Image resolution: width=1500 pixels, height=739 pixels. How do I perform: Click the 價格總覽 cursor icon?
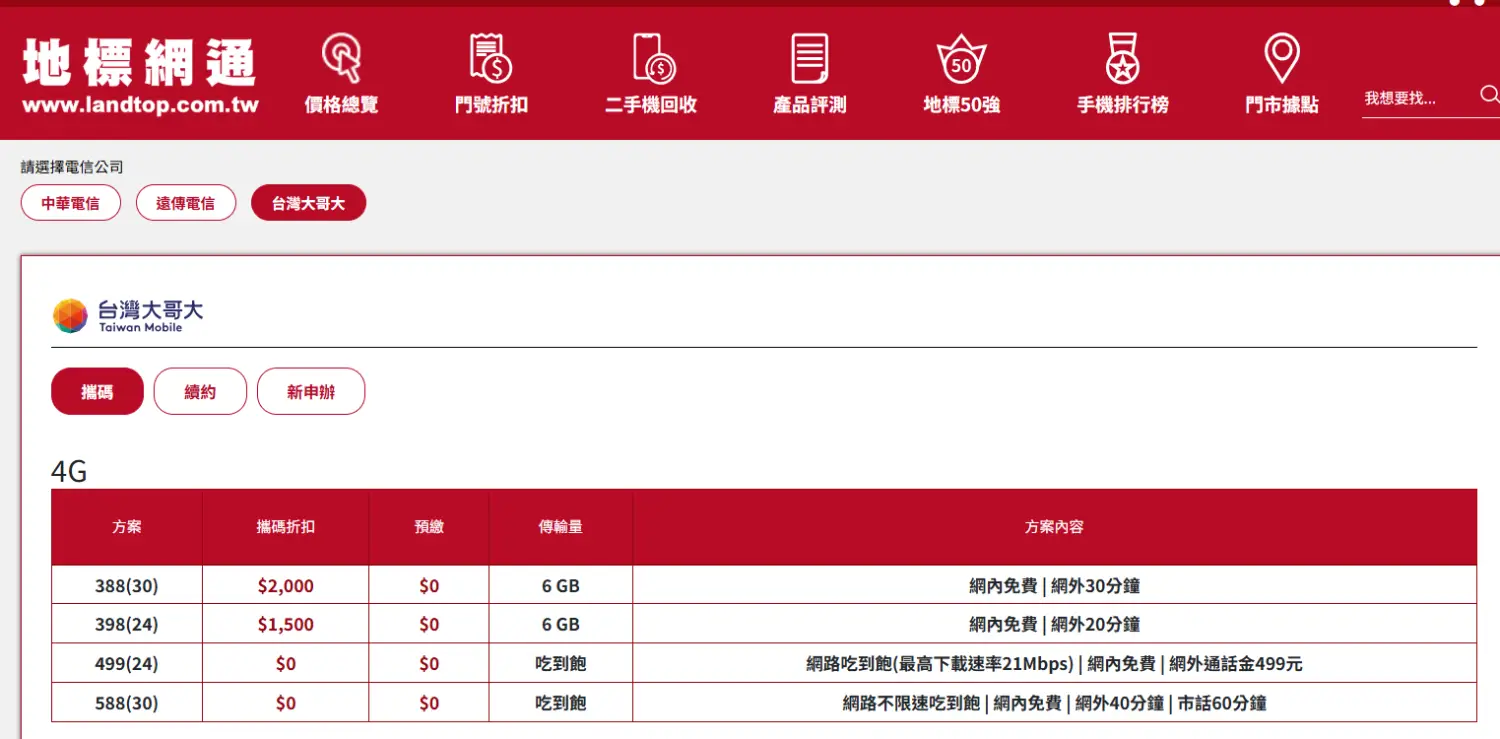(x=341, y=57)
